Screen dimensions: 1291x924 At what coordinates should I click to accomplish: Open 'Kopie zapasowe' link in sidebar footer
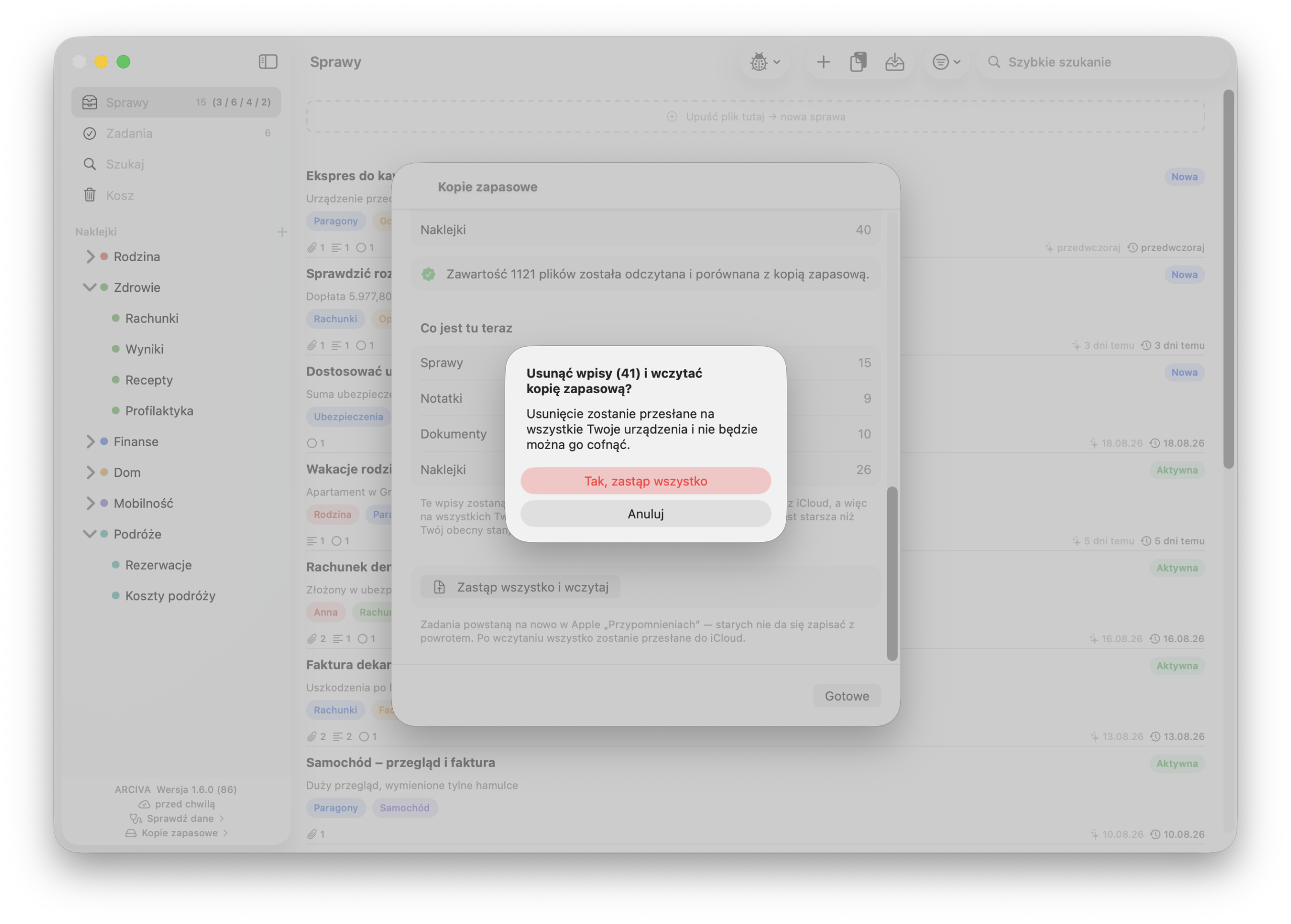(177, 832)
